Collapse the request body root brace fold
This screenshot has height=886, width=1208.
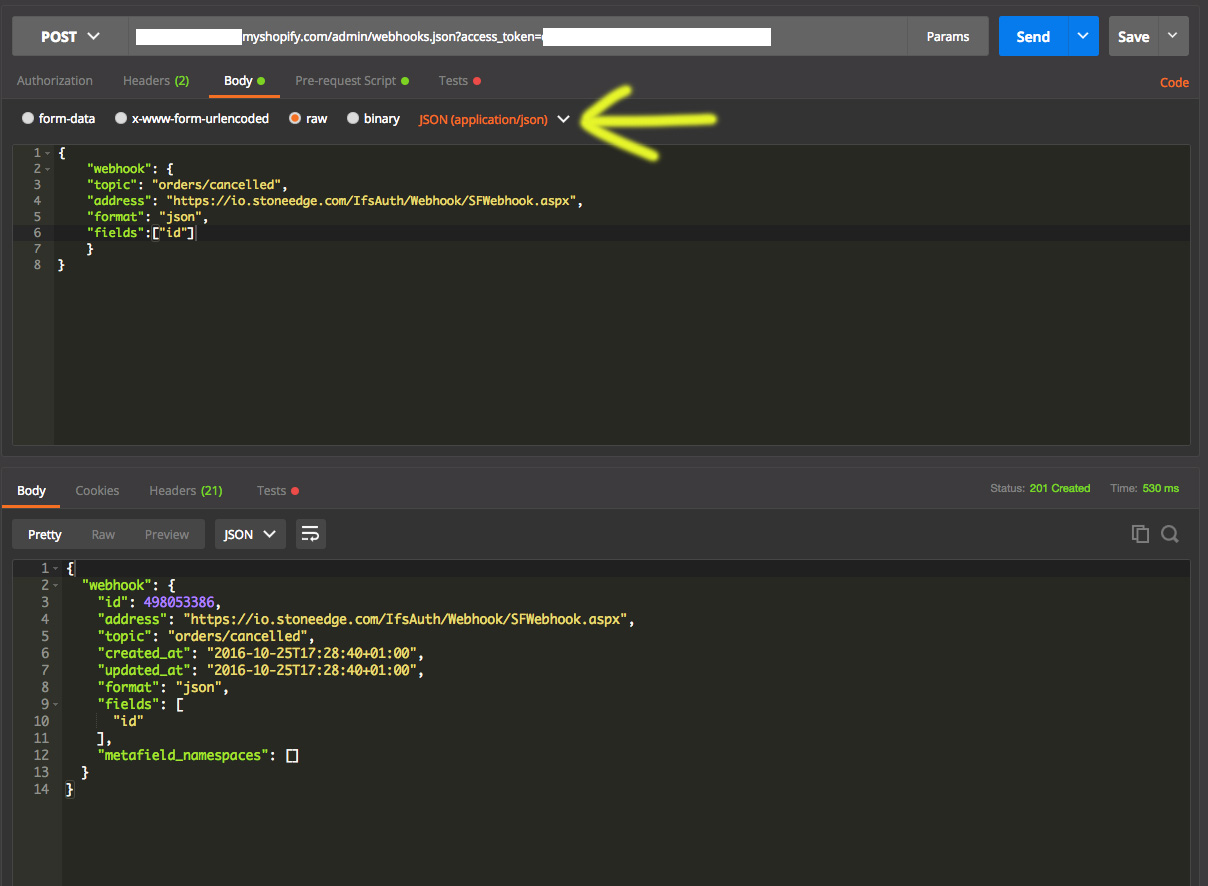click(47, 153)
